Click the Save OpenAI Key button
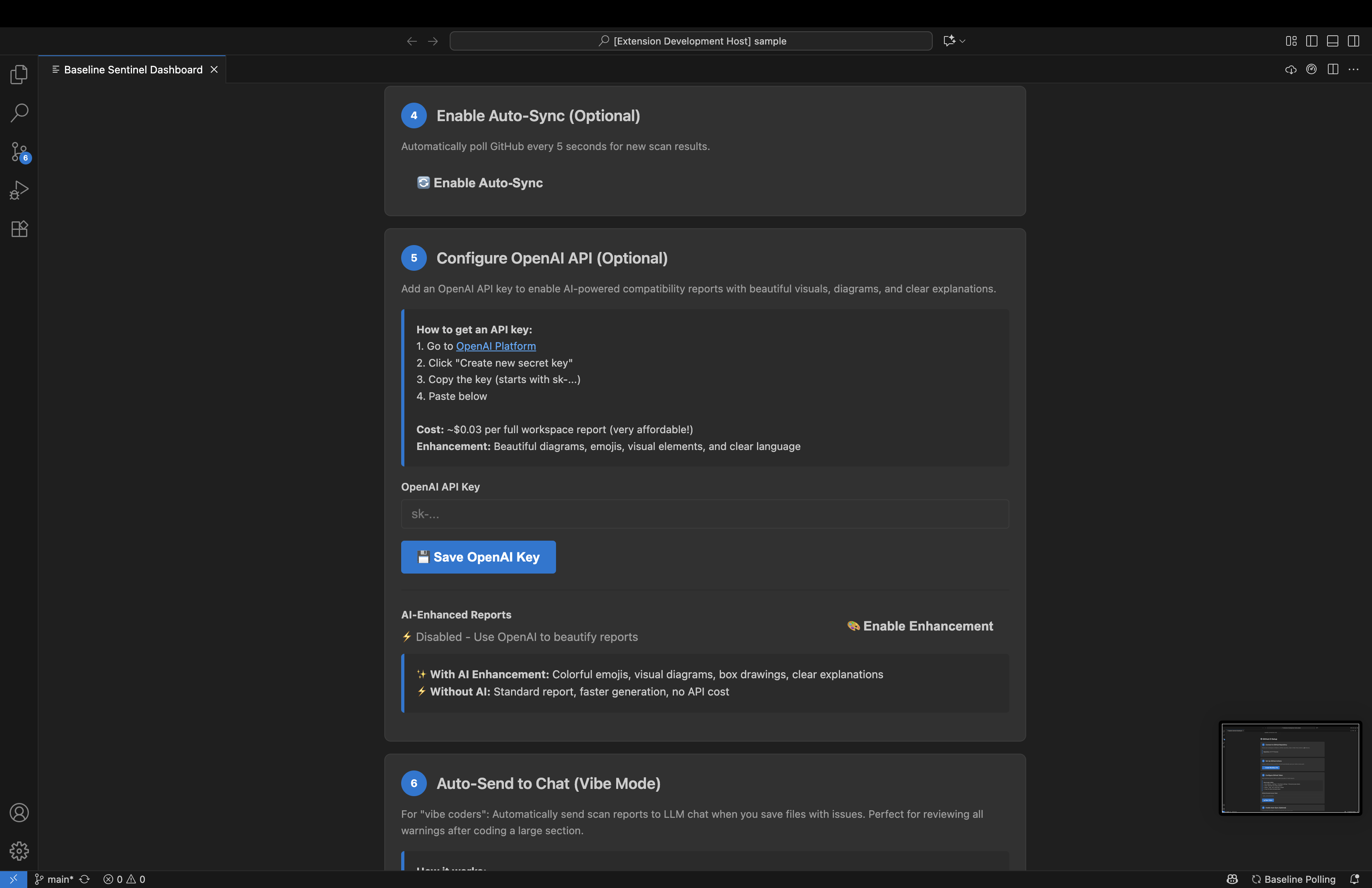Screen dimensions: 1372x888 (x=478, y=557)
